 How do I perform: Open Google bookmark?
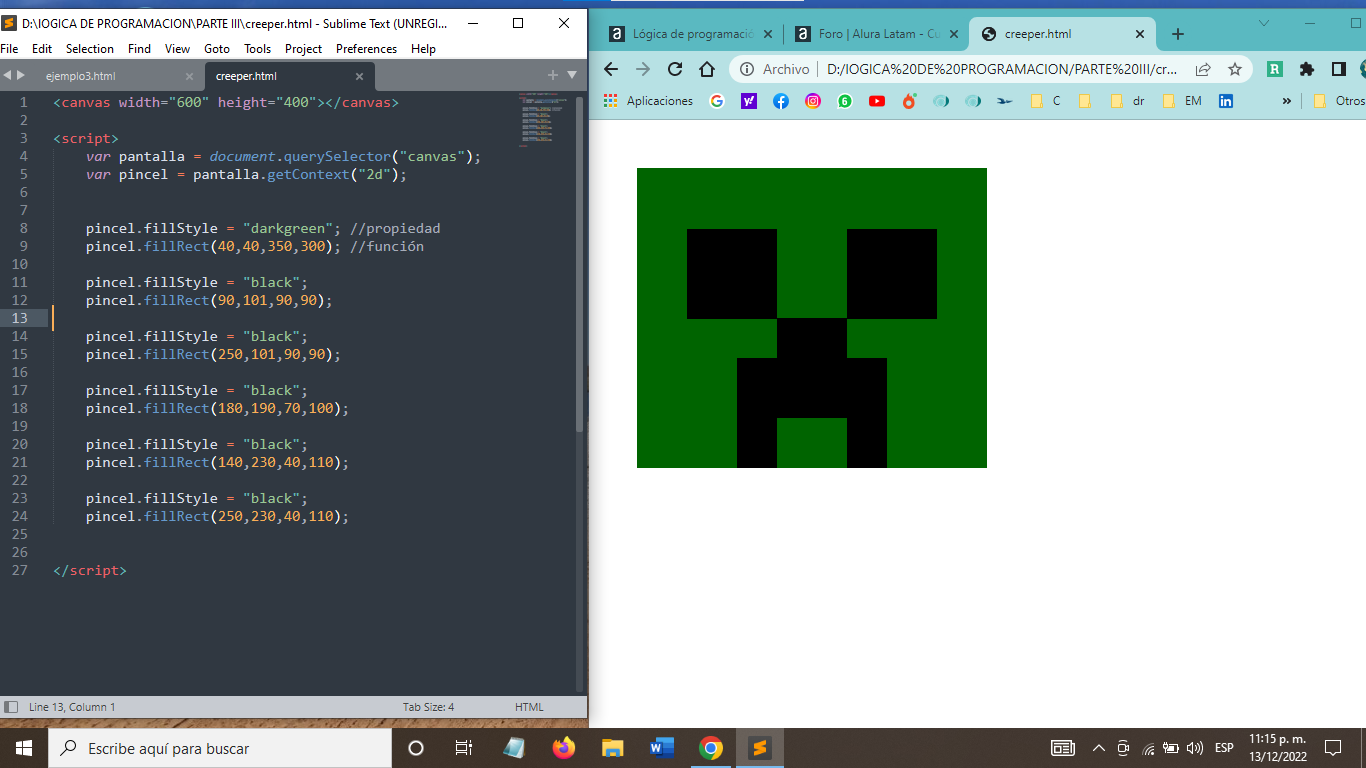click(717, 101)
